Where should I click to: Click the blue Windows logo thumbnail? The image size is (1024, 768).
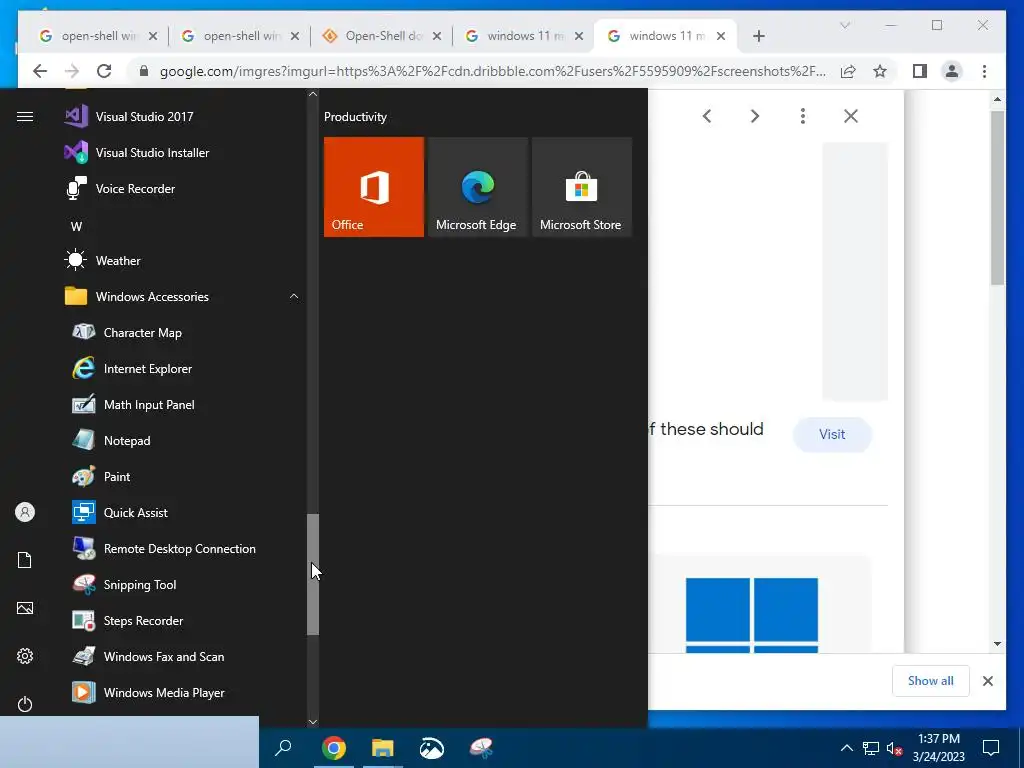click(752, 615)
